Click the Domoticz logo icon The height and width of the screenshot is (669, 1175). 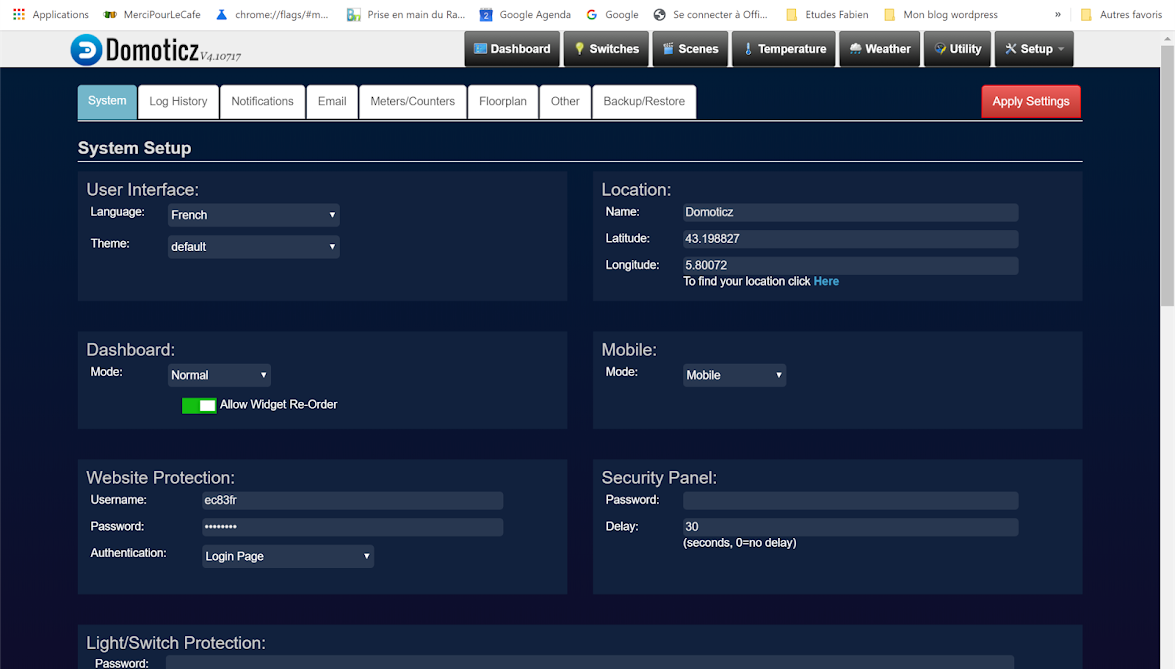pos(86,50)
